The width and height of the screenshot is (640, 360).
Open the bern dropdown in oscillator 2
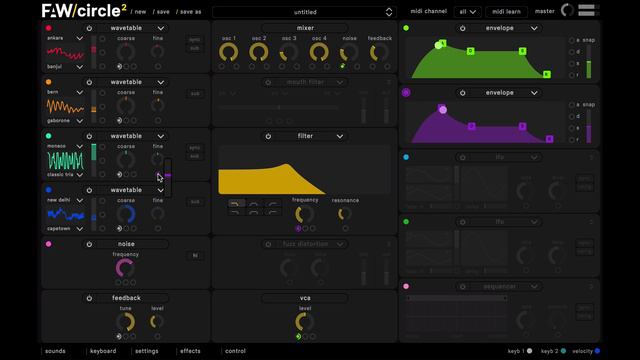[x=65, y=92]
